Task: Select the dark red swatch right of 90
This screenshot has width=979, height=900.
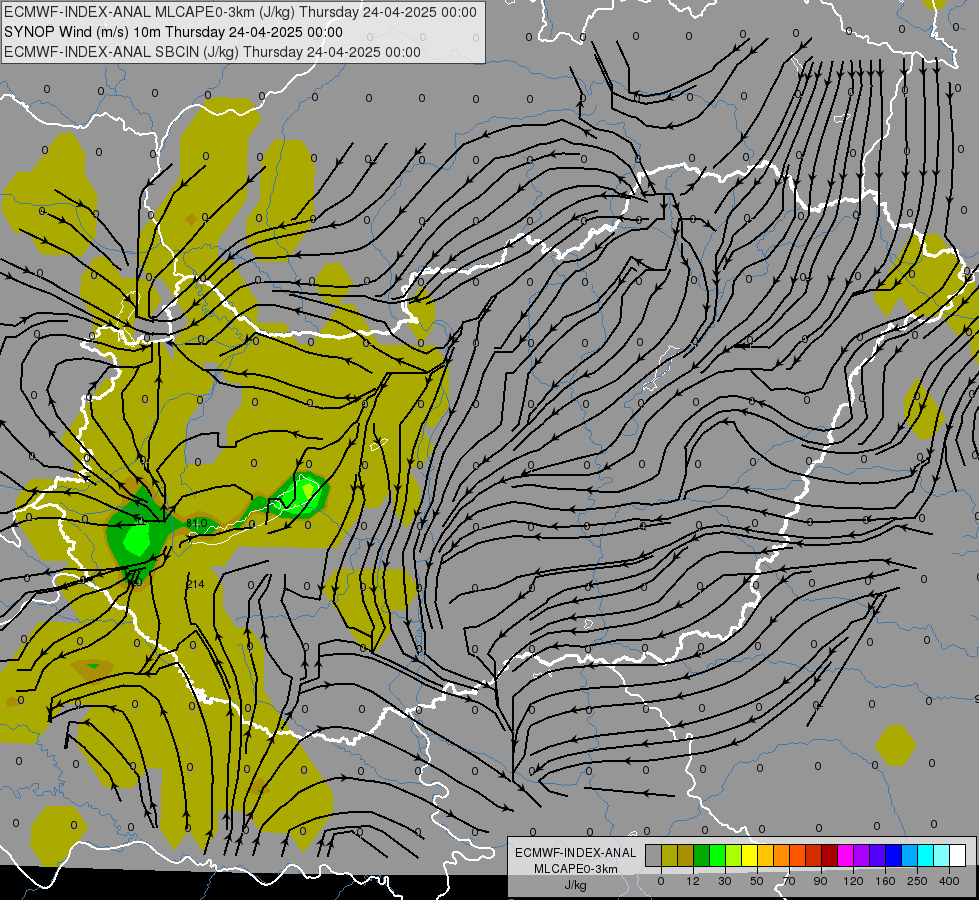Action: pyautogui.click(x=830, y=855)
